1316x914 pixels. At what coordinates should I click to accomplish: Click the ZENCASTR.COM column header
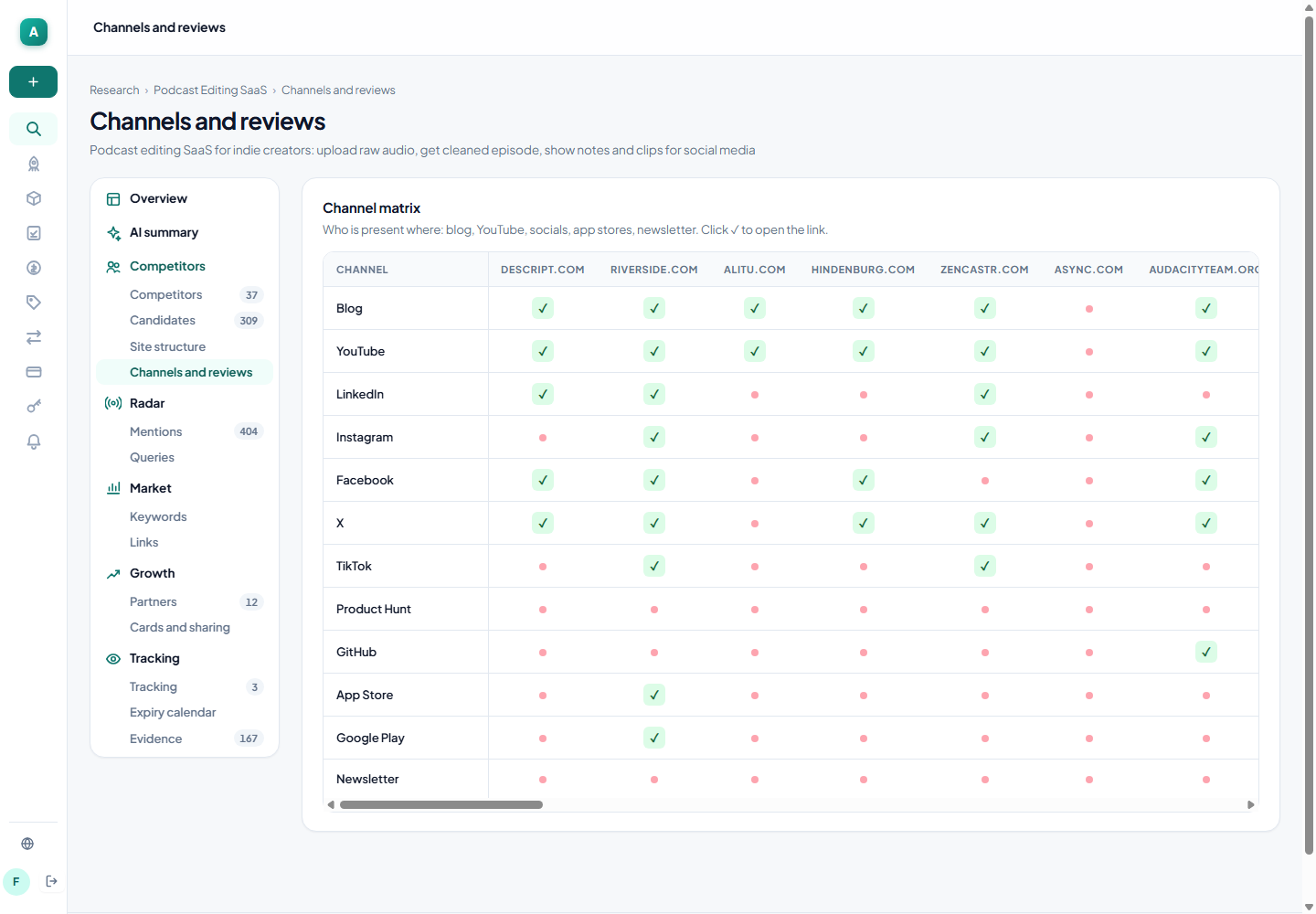[984, 270]
